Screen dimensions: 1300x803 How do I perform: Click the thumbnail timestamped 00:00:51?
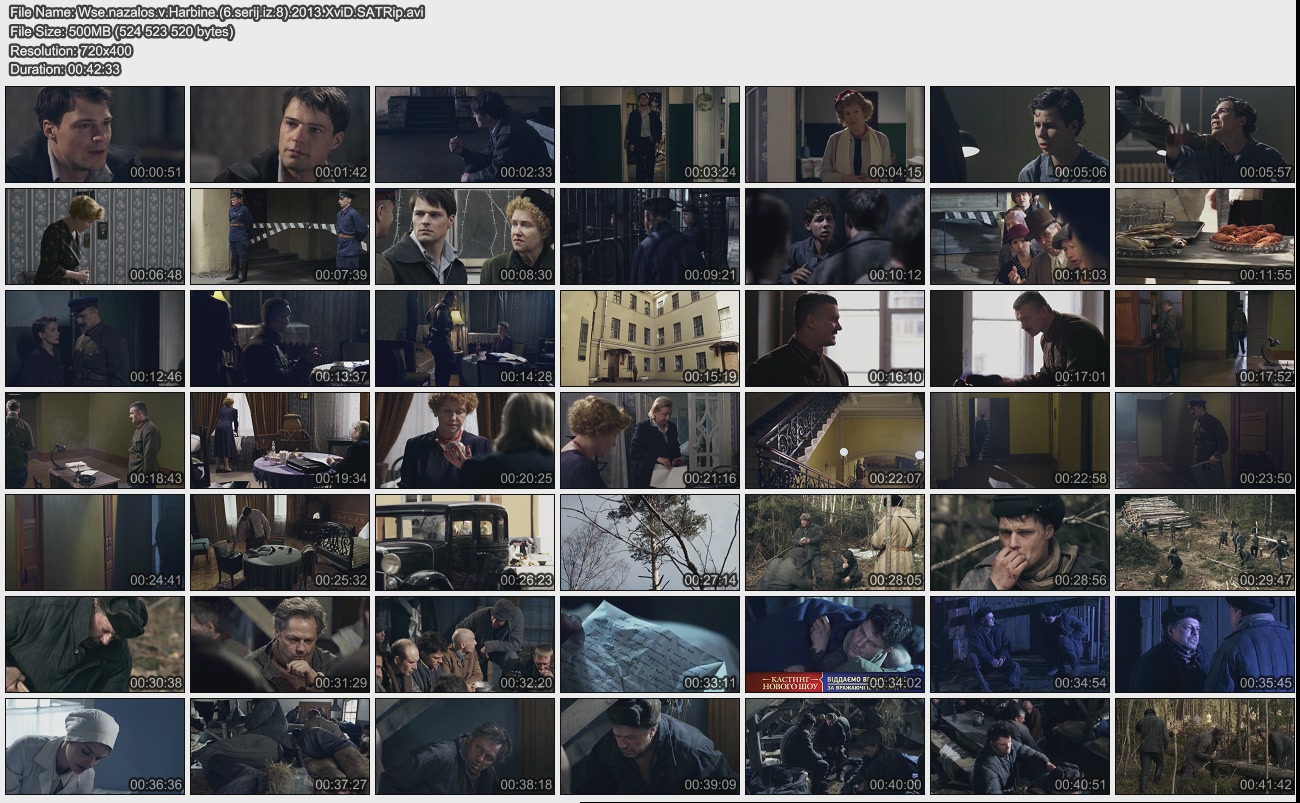(95, 134)
